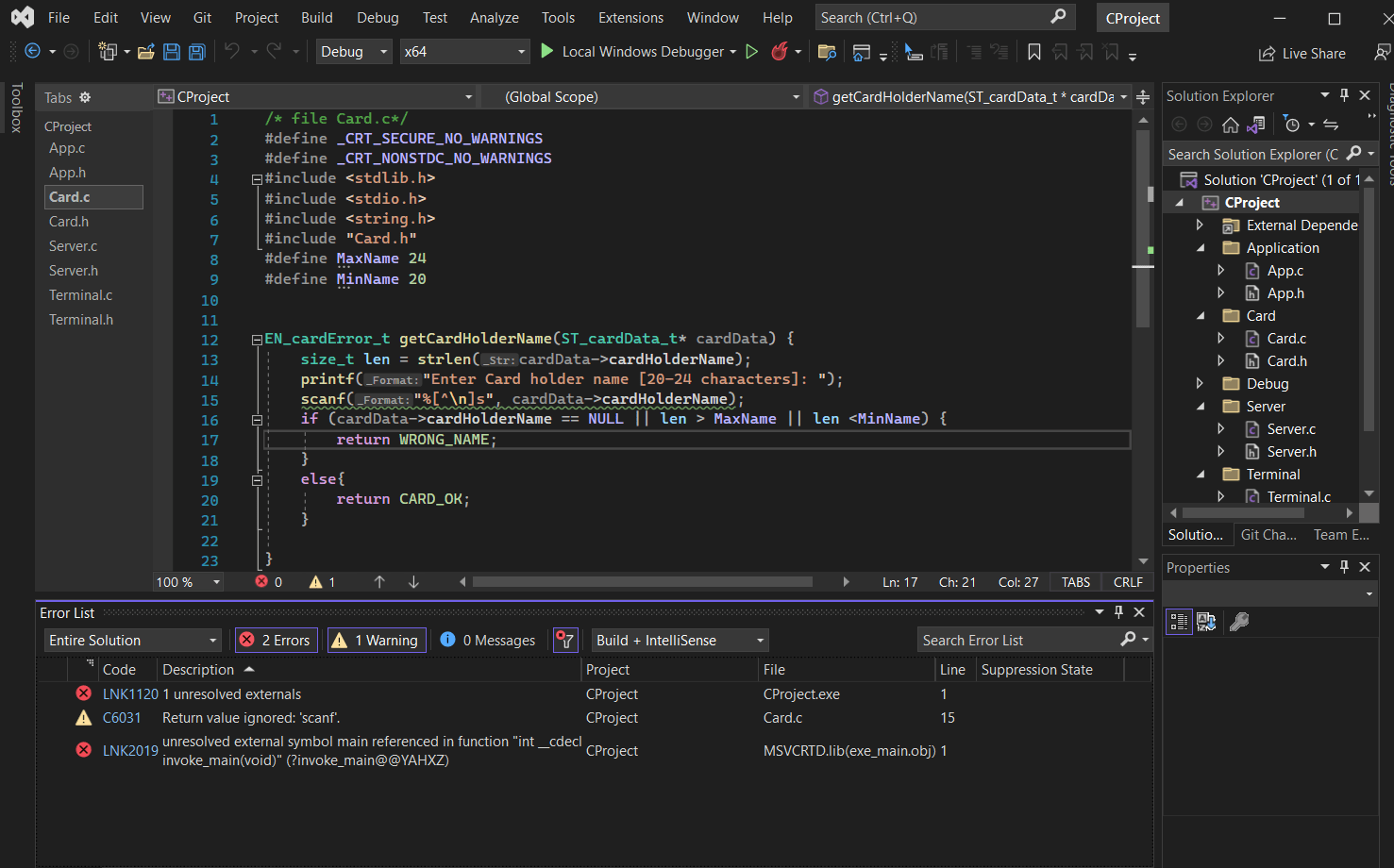Image resolution: width=1394 pixels, height=868 pixels.
Task: Collapse the Application folder tree node
Action: click(x=1200, y=247)
